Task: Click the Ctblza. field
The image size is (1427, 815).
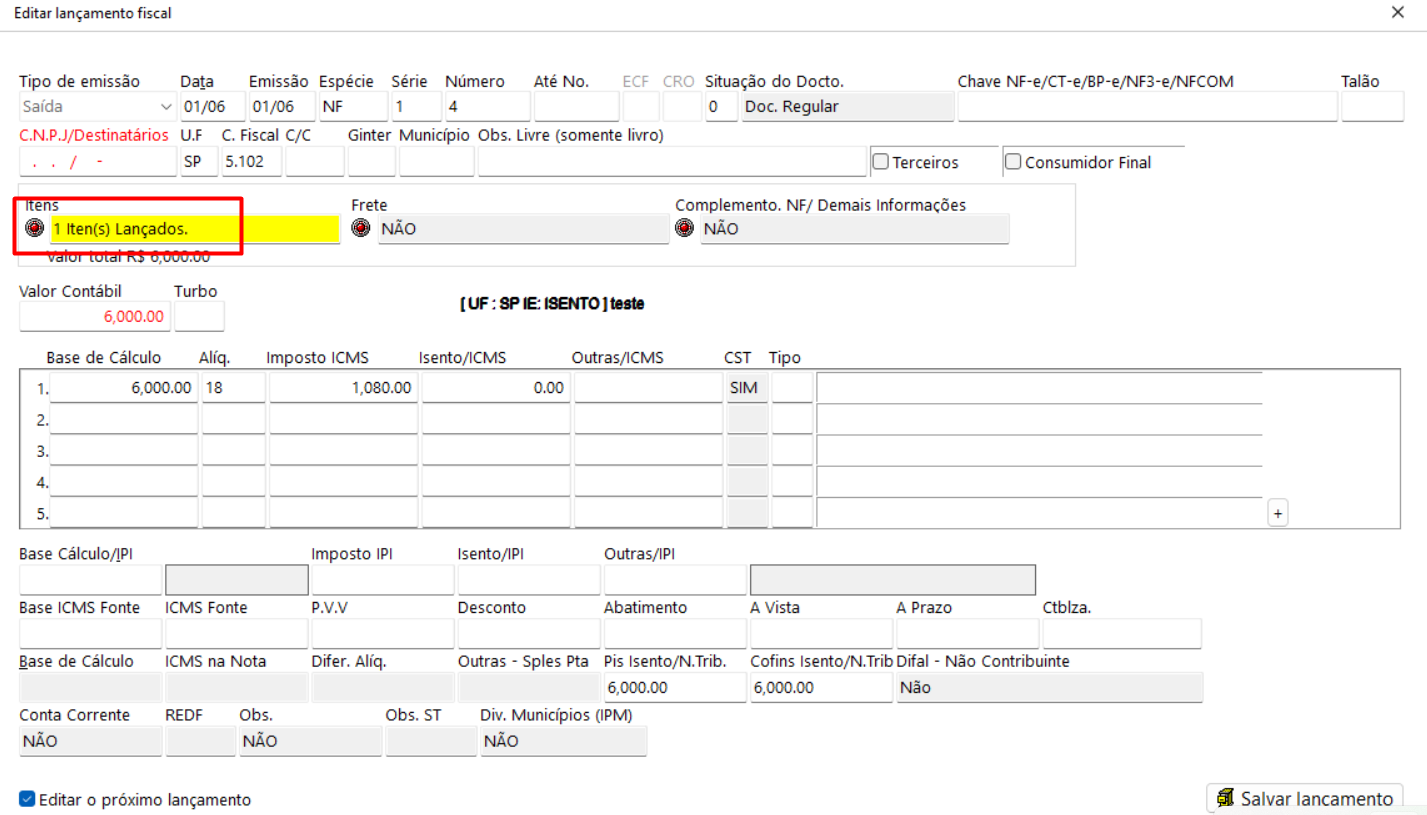Action: (x=1122, y=634)
